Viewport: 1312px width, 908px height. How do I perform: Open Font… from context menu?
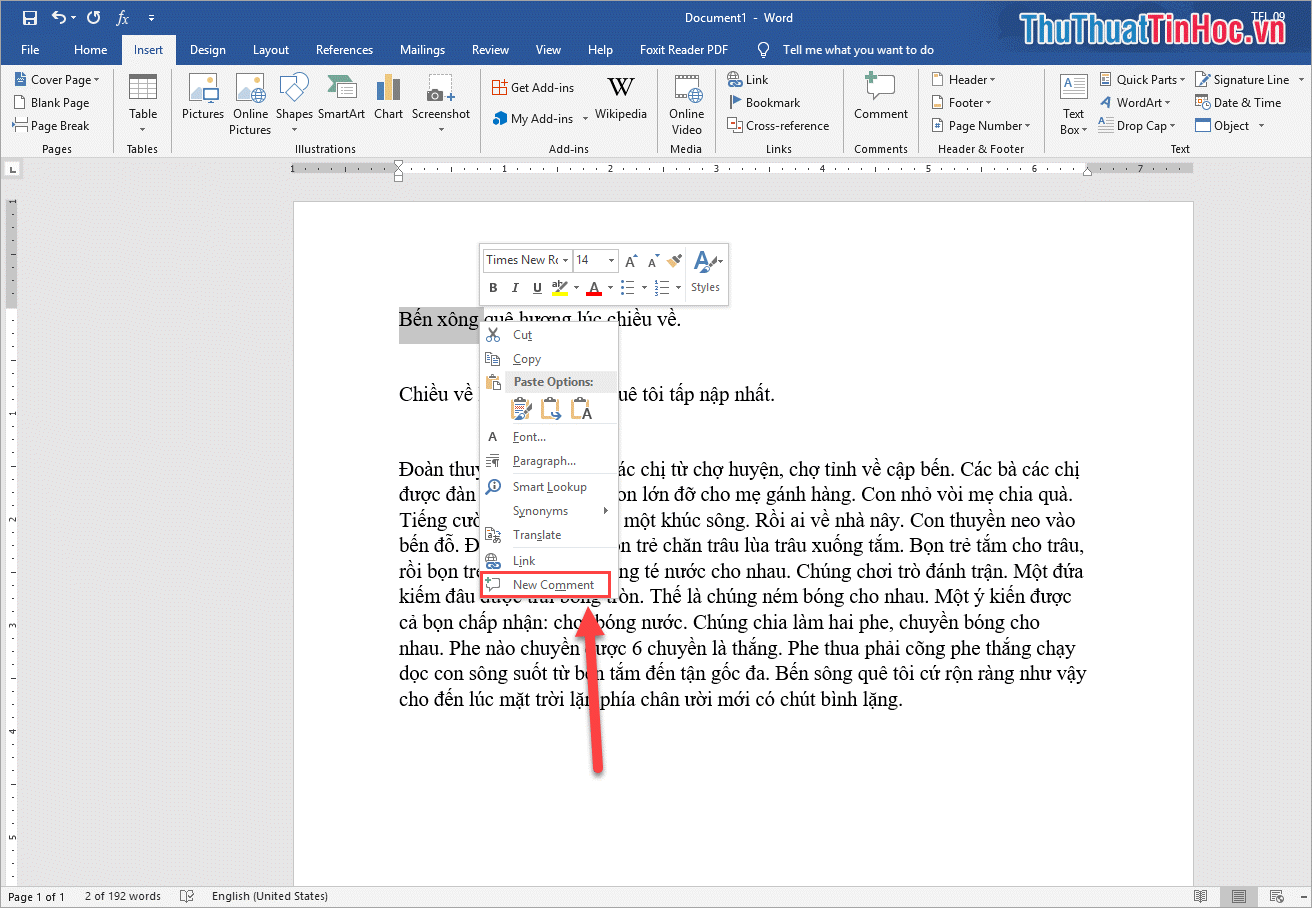pyautogui.click(x=549, y=437)
